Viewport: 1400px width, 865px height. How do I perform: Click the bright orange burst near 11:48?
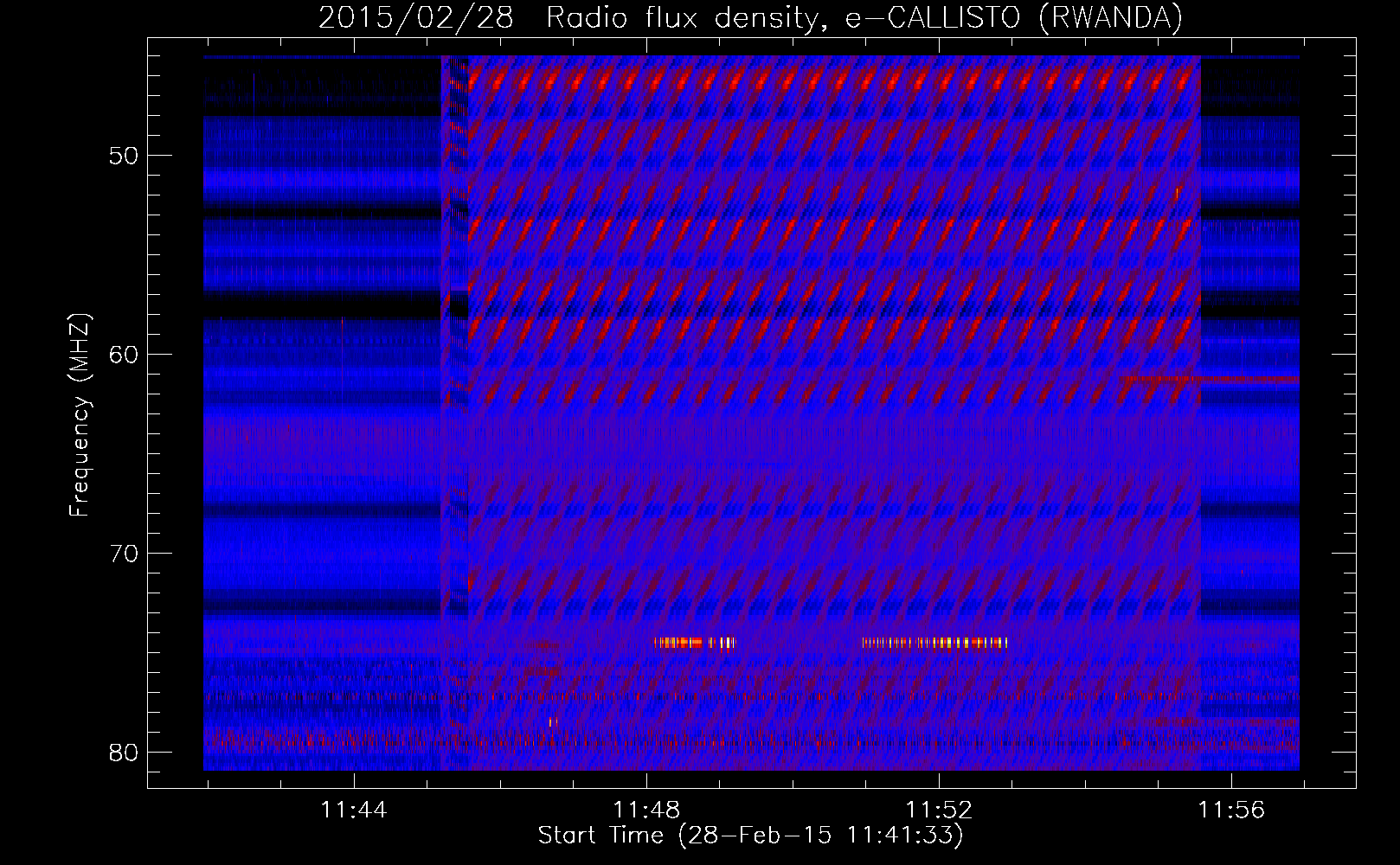694,643
